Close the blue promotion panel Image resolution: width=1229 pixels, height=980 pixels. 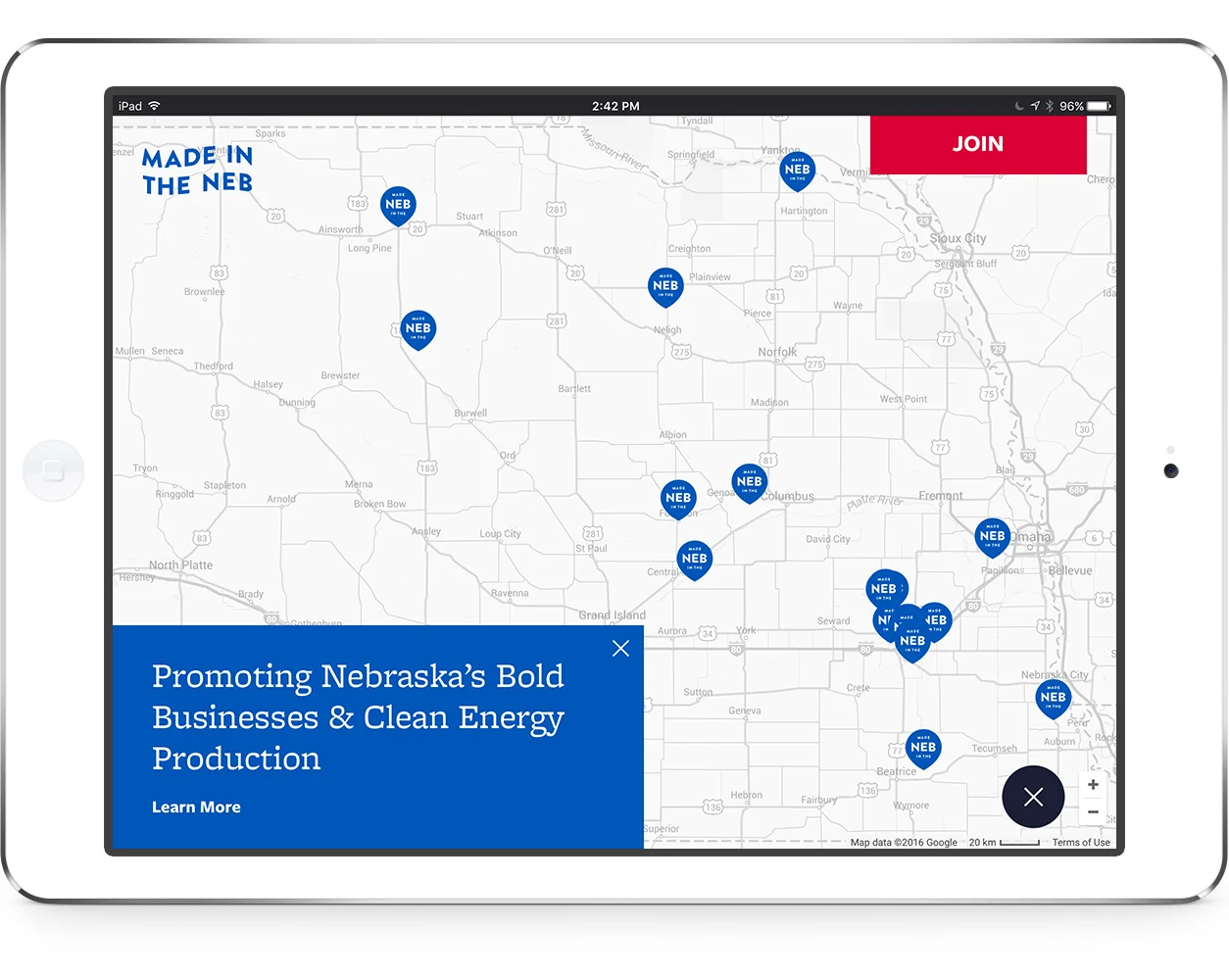click(x=620, y=649)
